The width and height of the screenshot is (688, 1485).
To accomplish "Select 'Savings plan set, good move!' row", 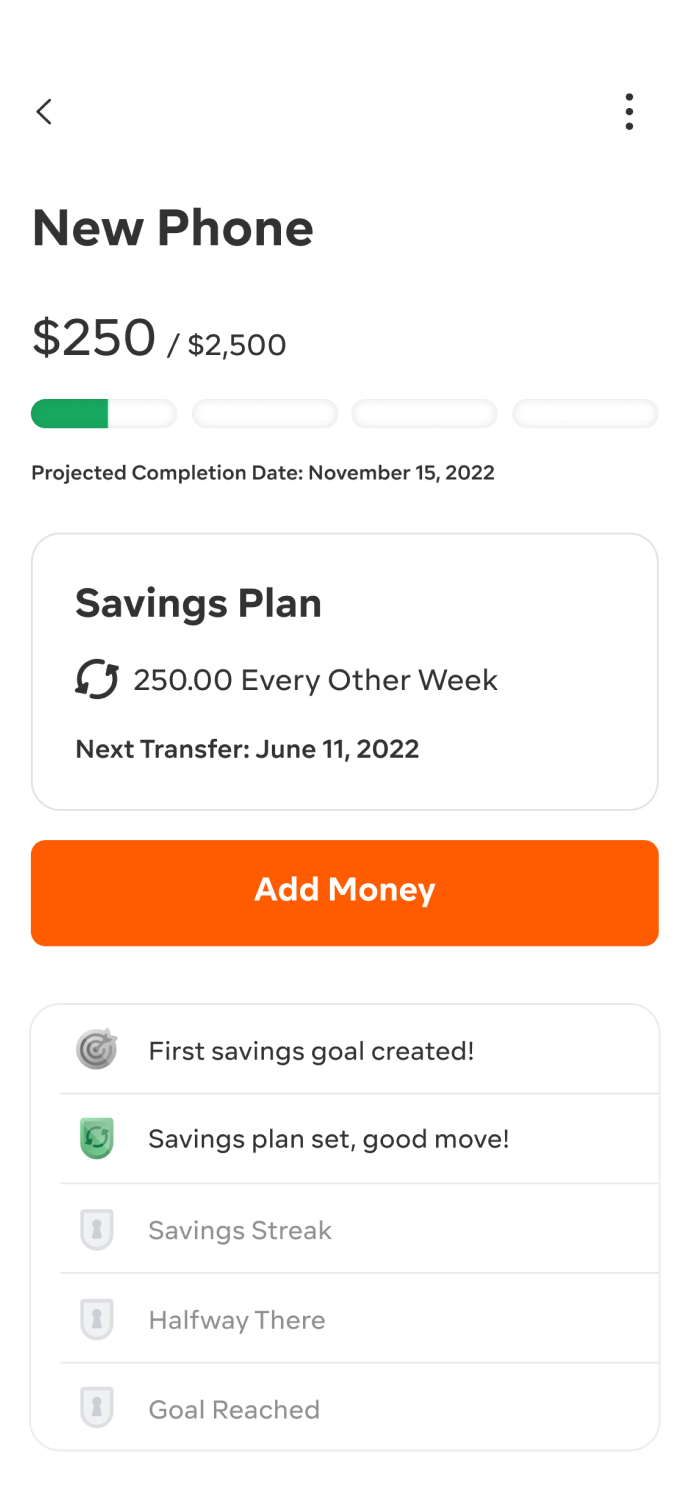I will (329, 1139).
